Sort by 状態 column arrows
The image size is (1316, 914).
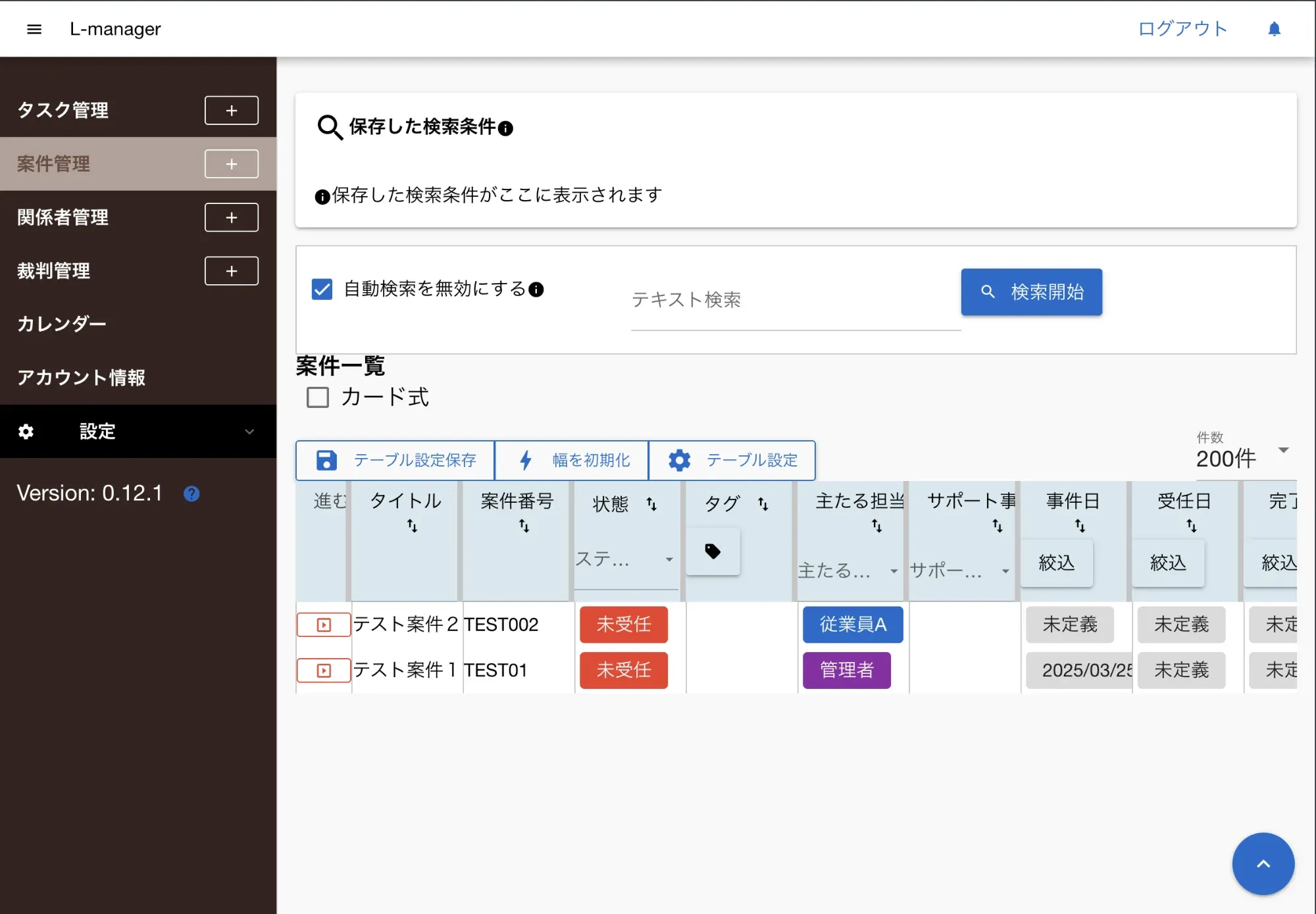click(651, 504)
